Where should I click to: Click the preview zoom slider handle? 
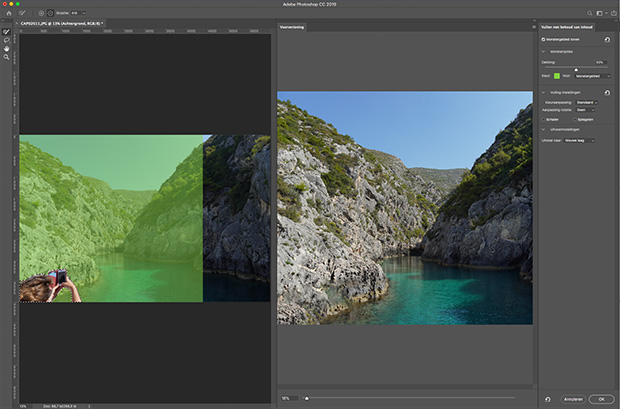click(306, 398)
